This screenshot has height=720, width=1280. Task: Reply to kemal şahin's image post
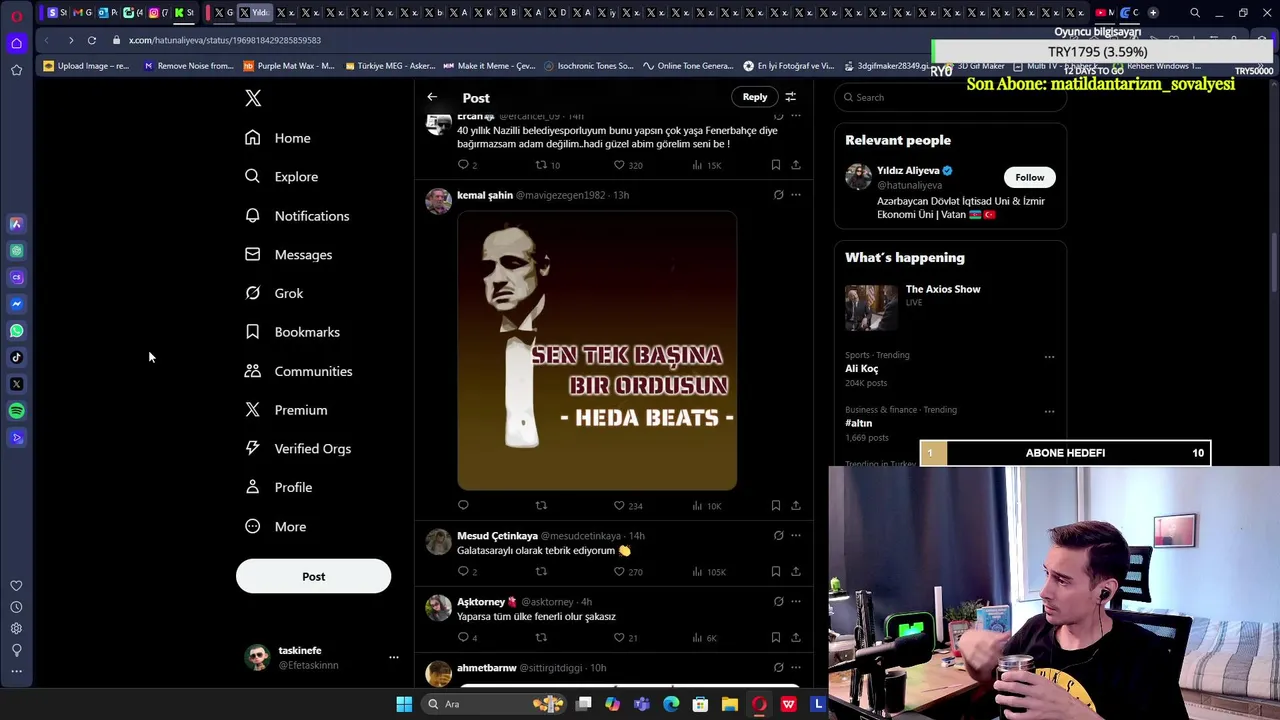tap(463, 506)
